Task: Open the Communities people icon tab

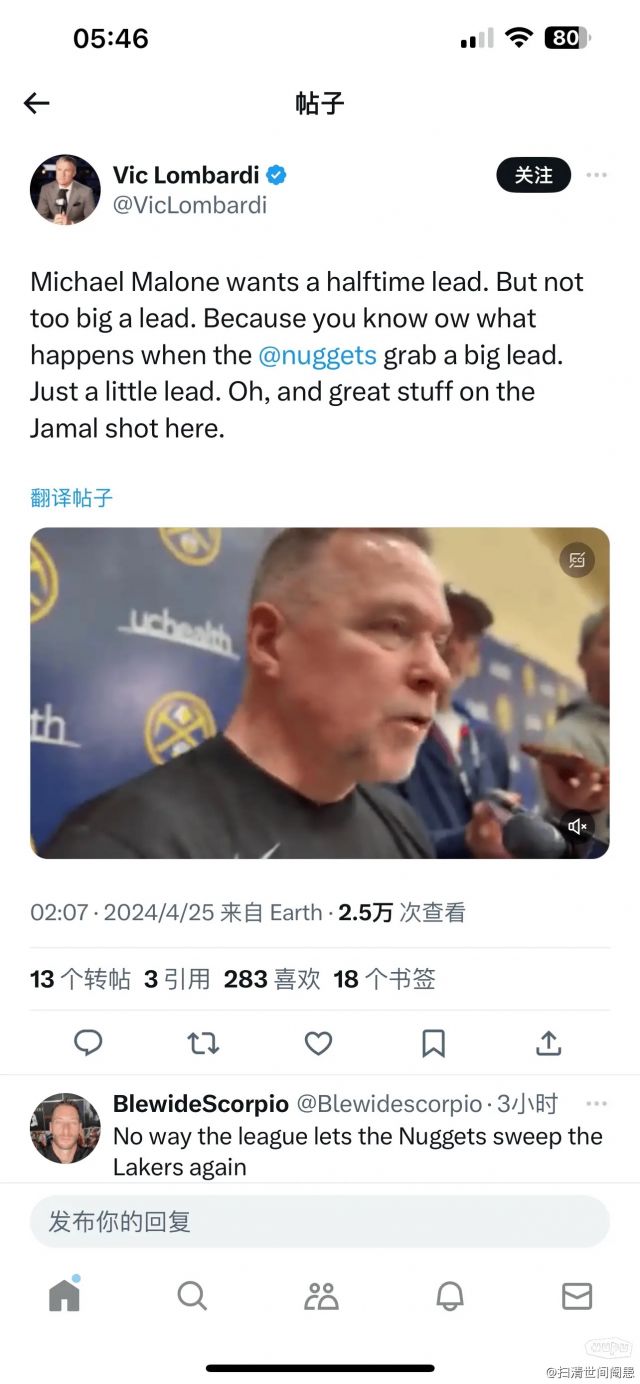Action: (321, 1296)
